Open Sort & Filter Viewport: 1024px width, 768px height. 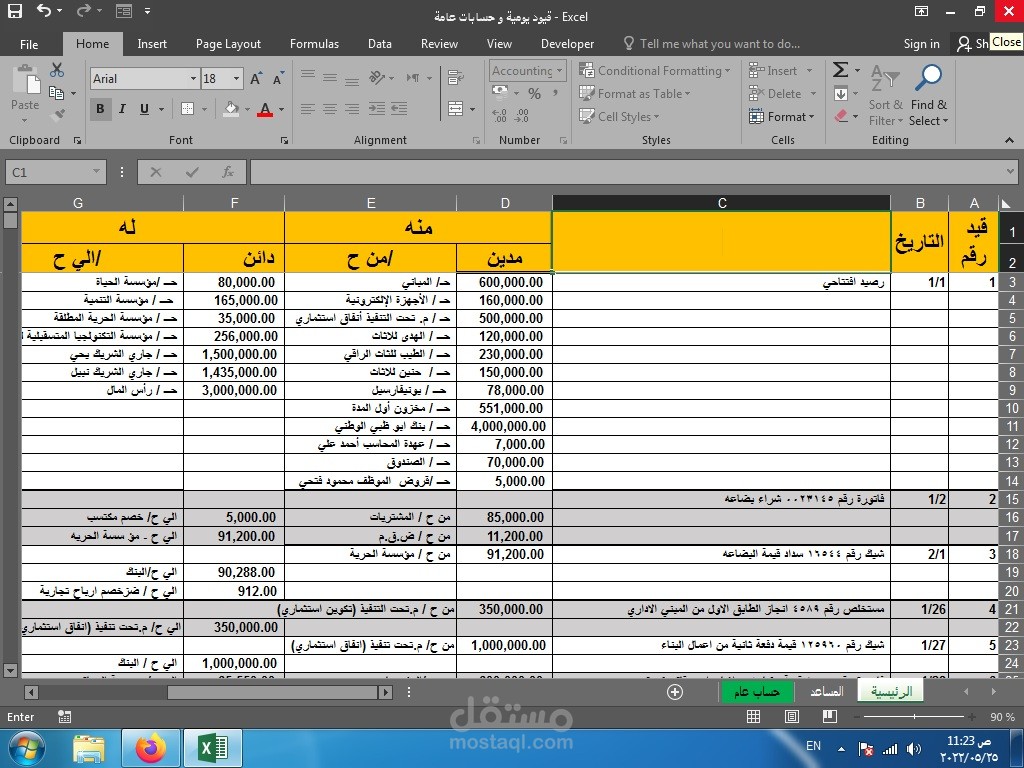886,95
